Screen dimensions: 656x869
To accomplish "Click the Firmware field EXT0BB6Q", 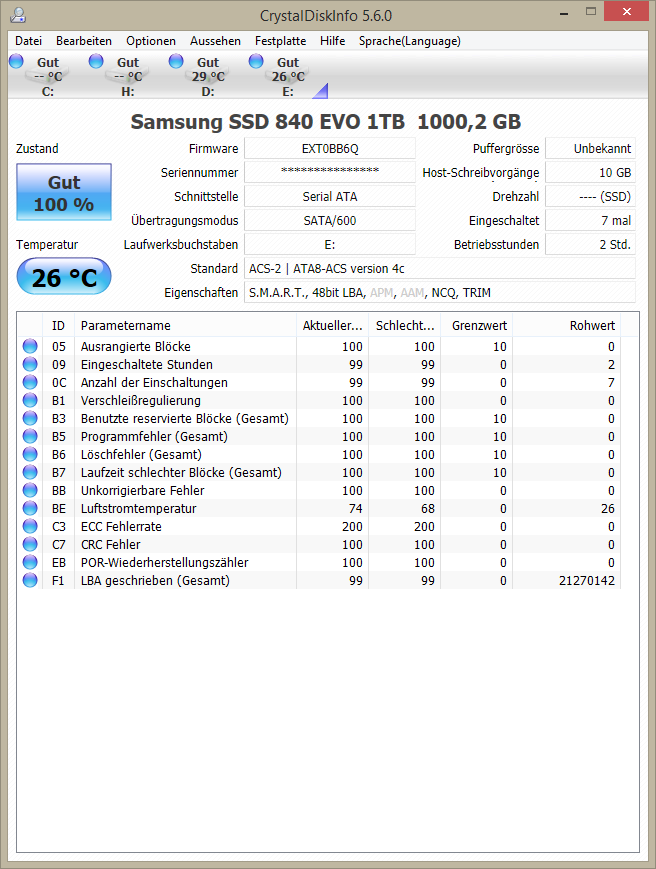I will [x=330, y=149].
